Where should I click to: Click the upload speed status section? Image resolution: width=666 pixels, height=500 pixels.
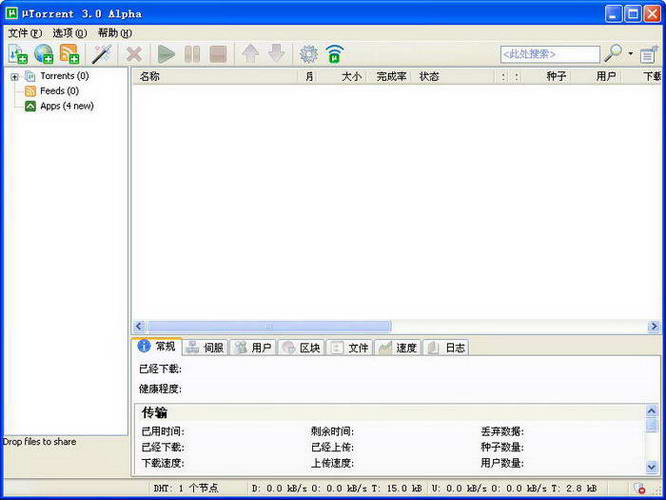[514, 489]
